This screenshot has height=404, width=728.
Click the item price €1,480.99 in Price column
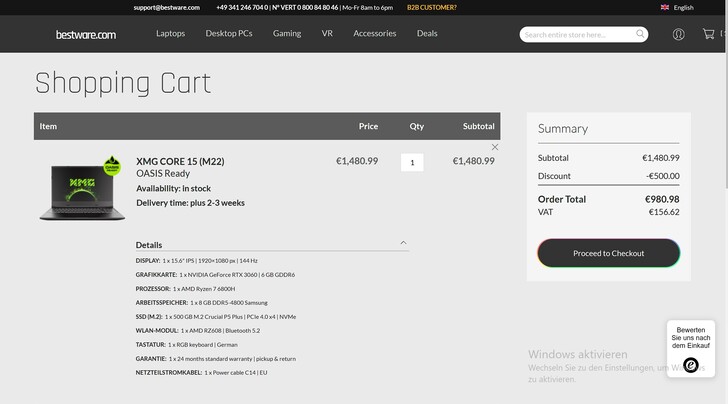pos(357,161)
